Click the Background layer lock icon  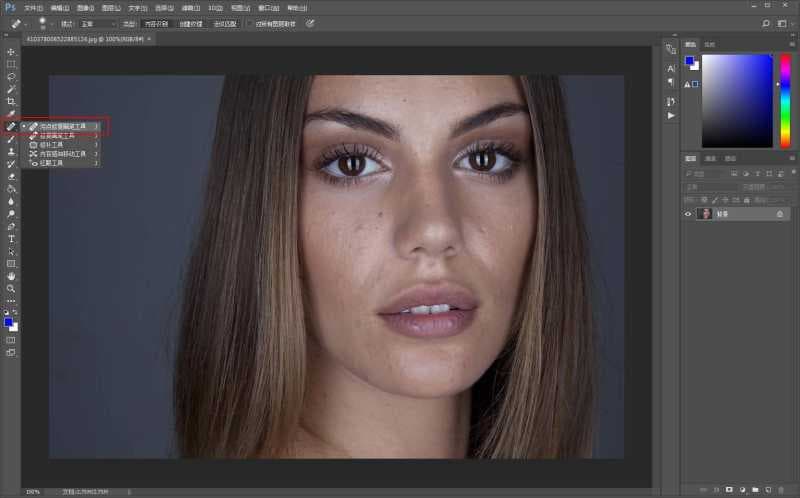780,214
